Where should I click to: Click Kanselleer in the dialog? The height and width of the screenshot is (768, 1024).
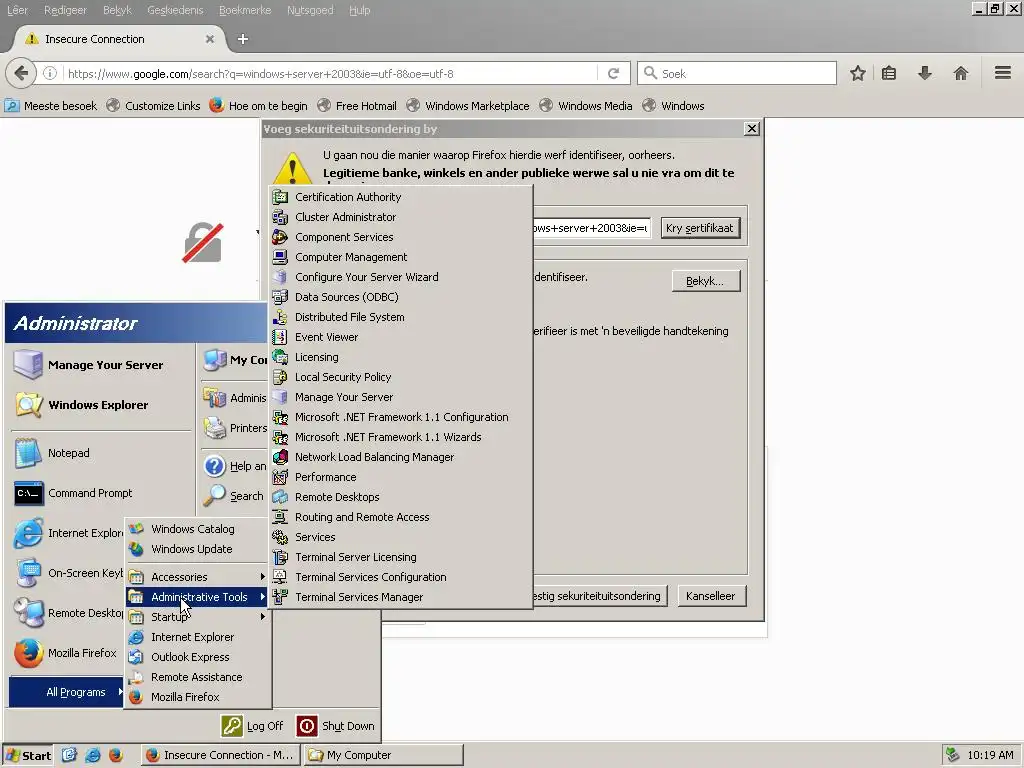coord(711,596)
